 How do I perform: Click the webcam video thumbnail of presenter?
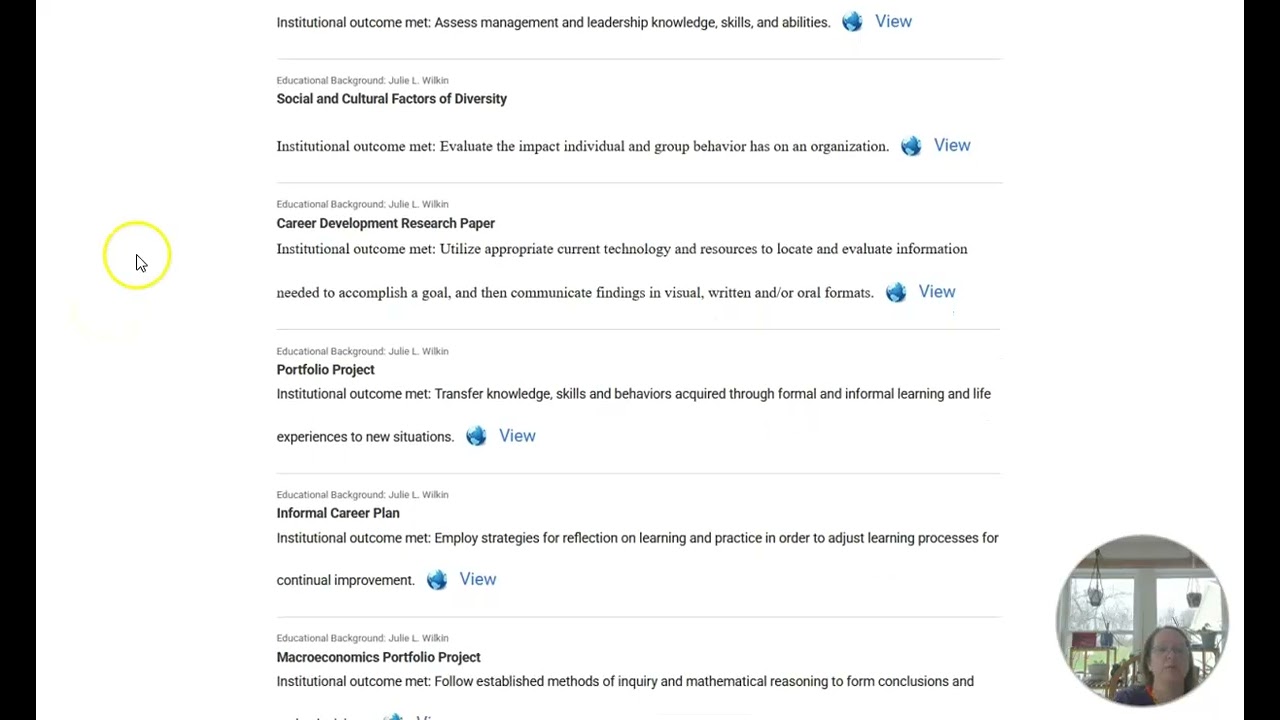point(1142,620)
